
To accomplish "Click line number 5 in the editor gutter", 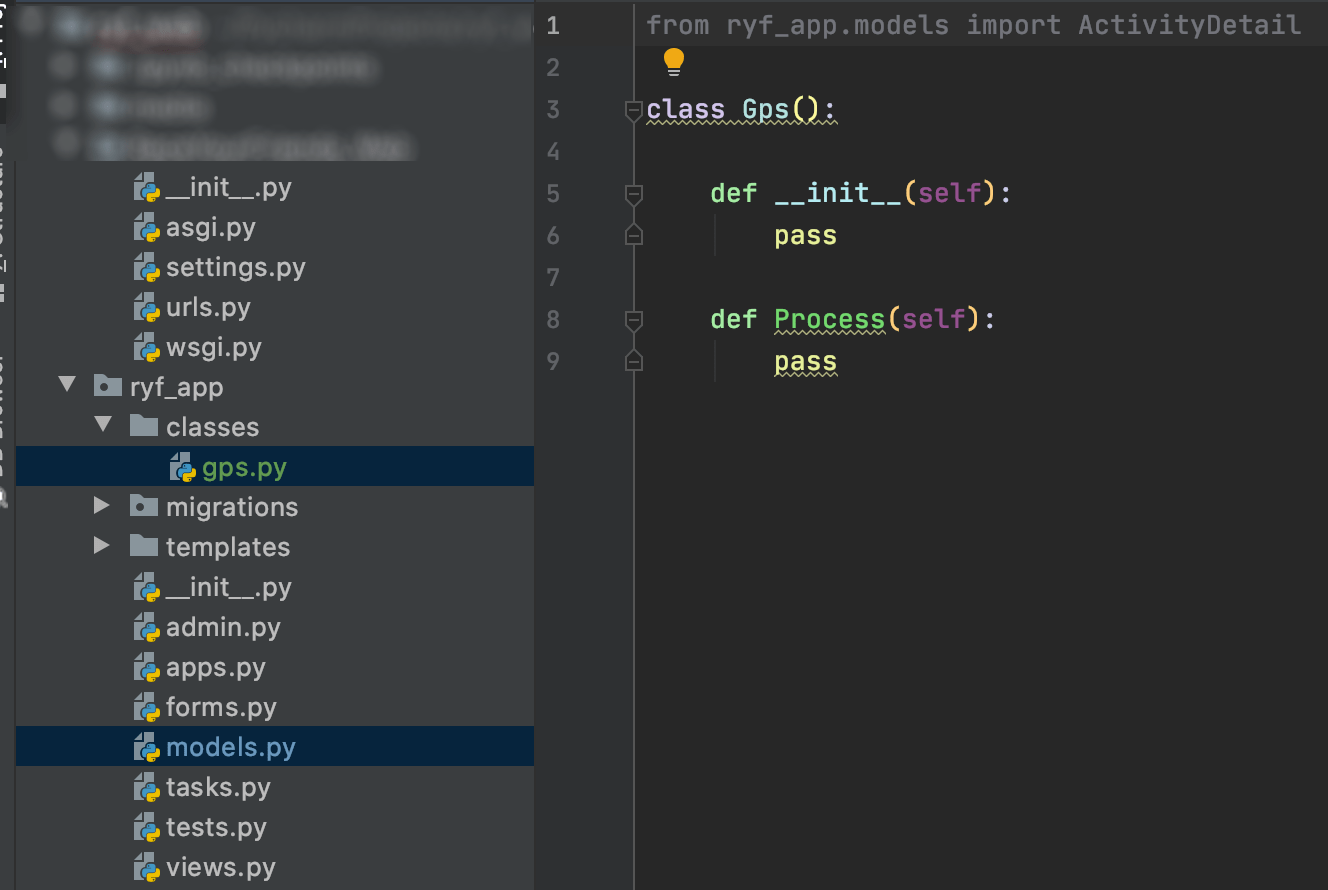I will tap(553, 194).
